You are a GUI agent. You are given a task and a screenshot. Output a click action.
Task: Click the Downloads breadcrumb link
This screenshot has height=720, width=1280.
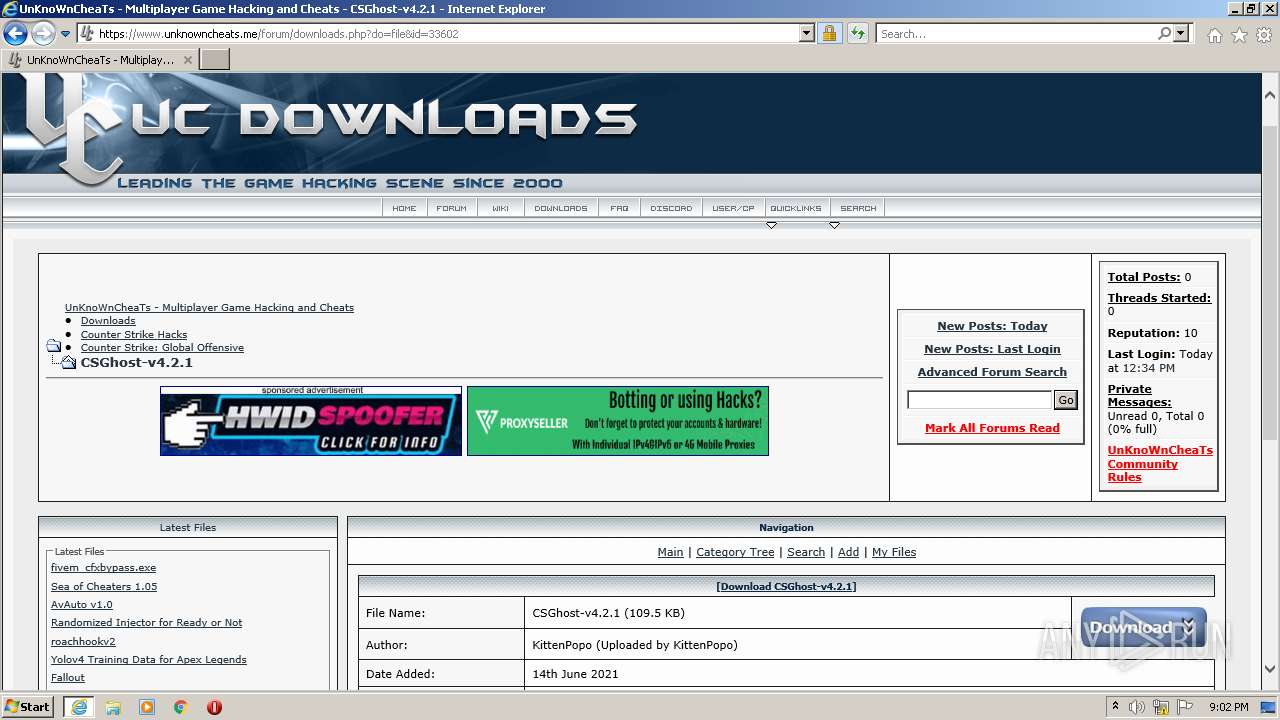[108, 321]
